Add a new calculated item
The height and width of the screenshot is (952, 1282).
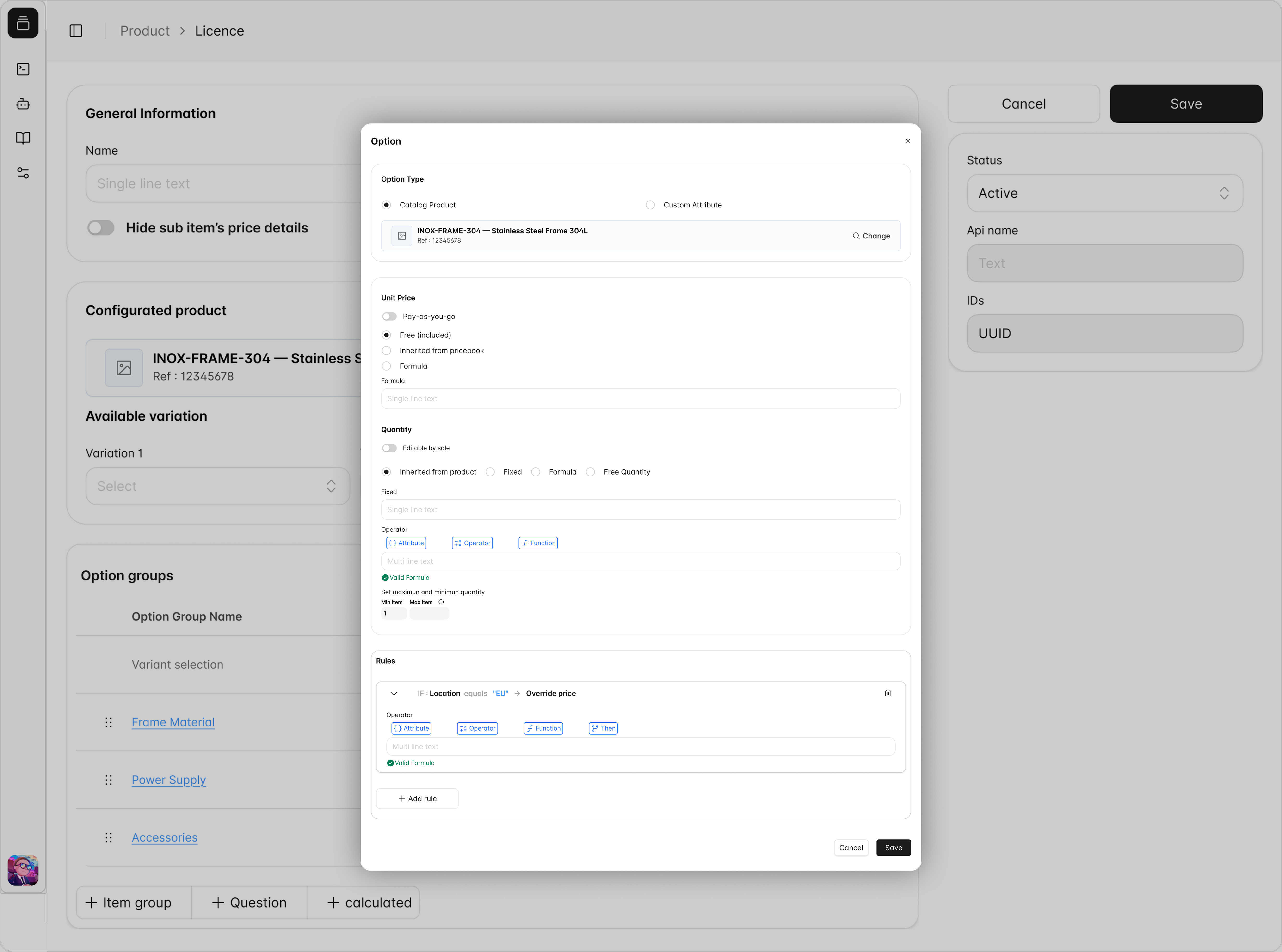click(x=364, y=903)
